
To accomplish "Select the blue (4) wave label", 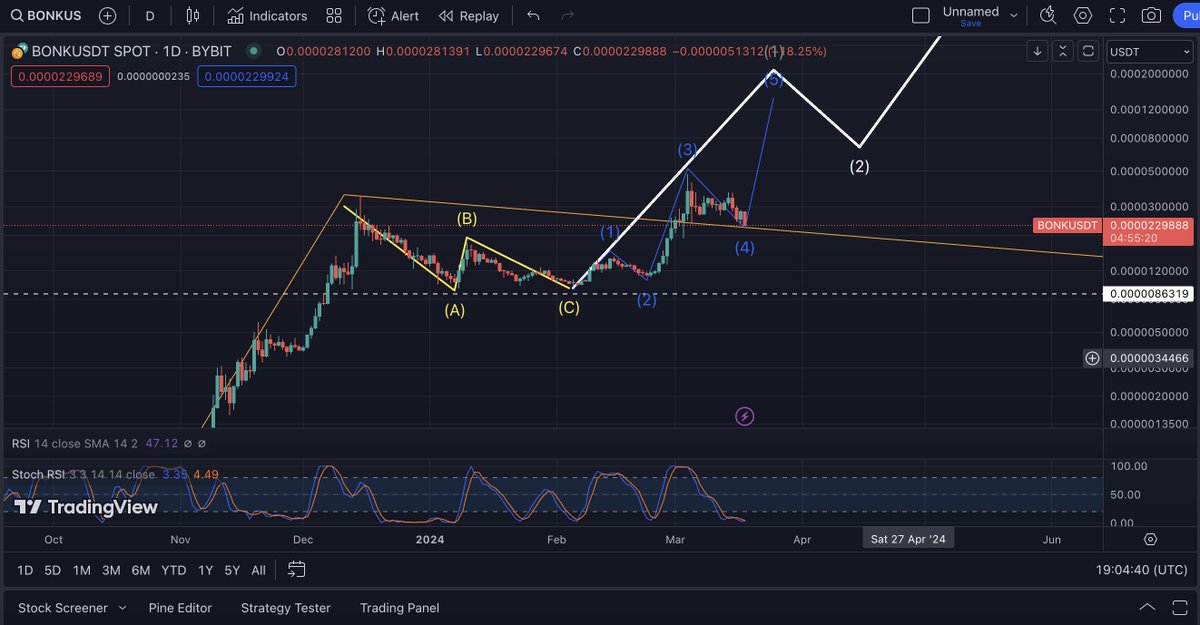I will click(744, 248).
